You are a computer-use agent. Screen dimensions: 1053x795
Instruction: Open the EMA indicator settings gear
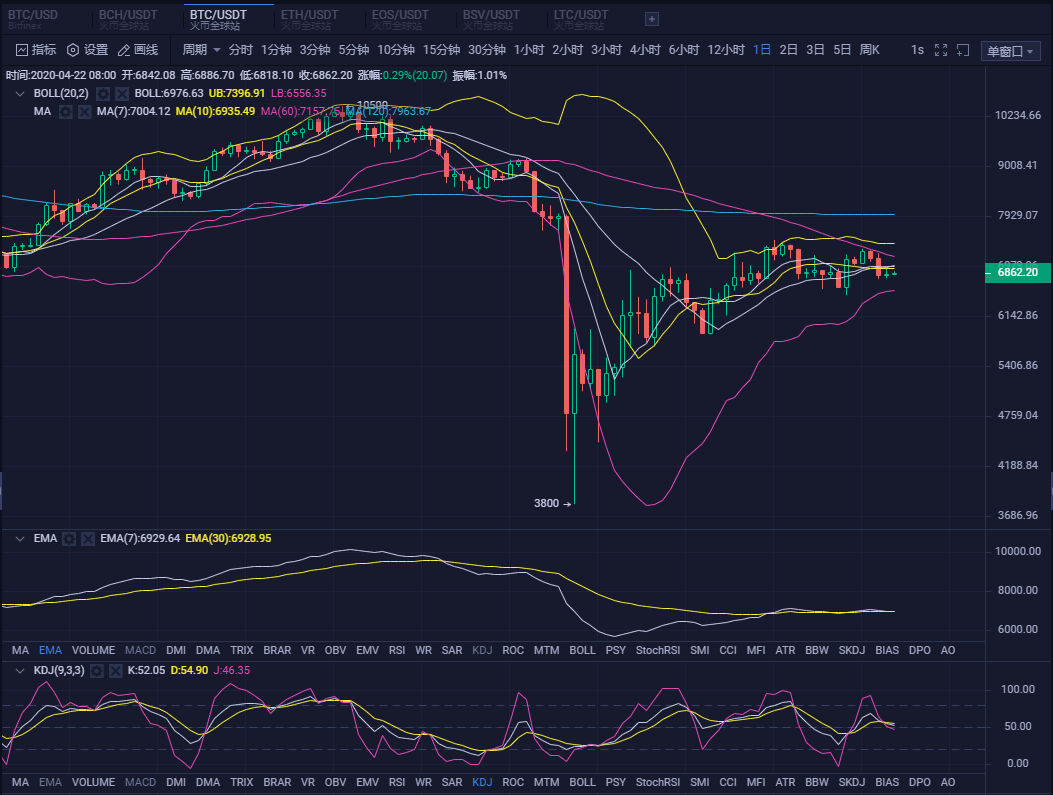(69, 538)
